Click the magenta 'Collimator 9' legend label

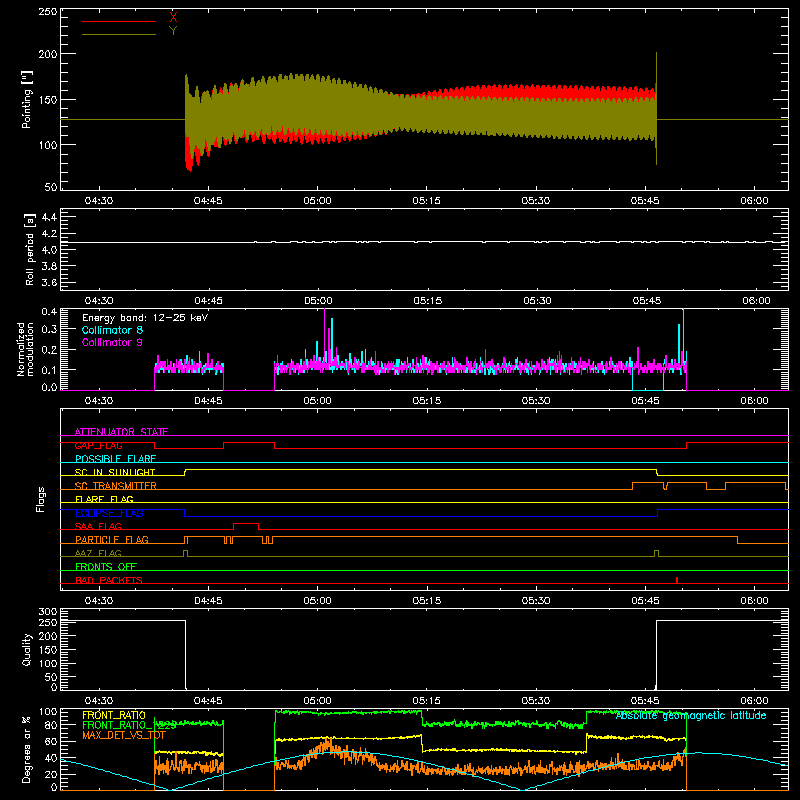pos(112,342)
